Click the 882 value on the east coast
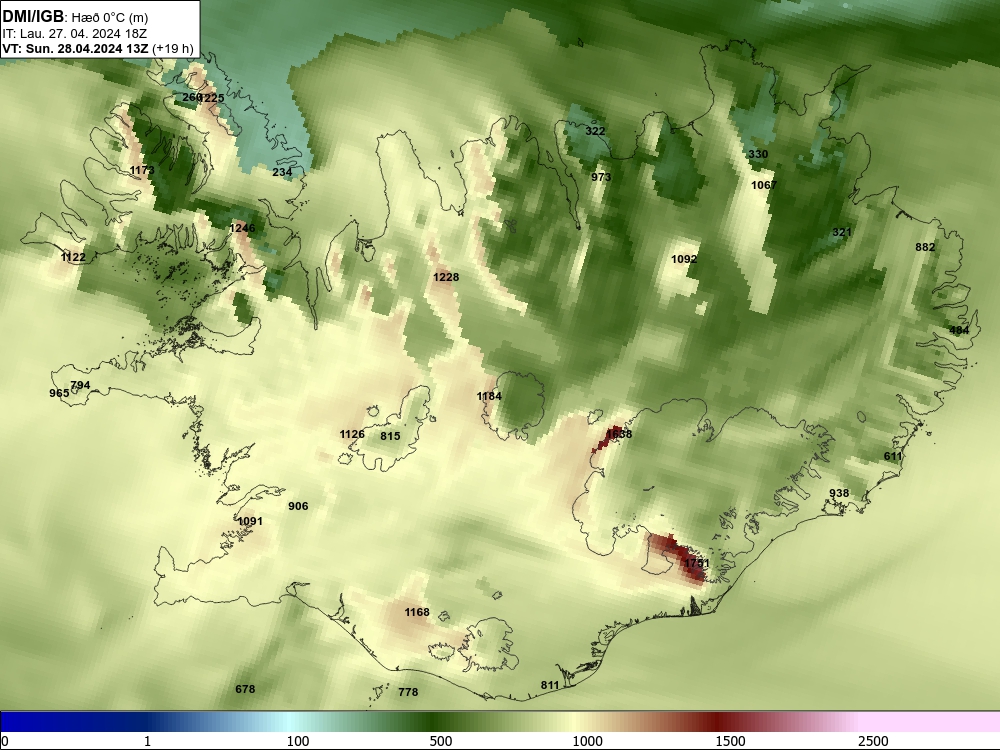Image resolution: width=1000 pixels, height=750 pixels. coord(925,247)
